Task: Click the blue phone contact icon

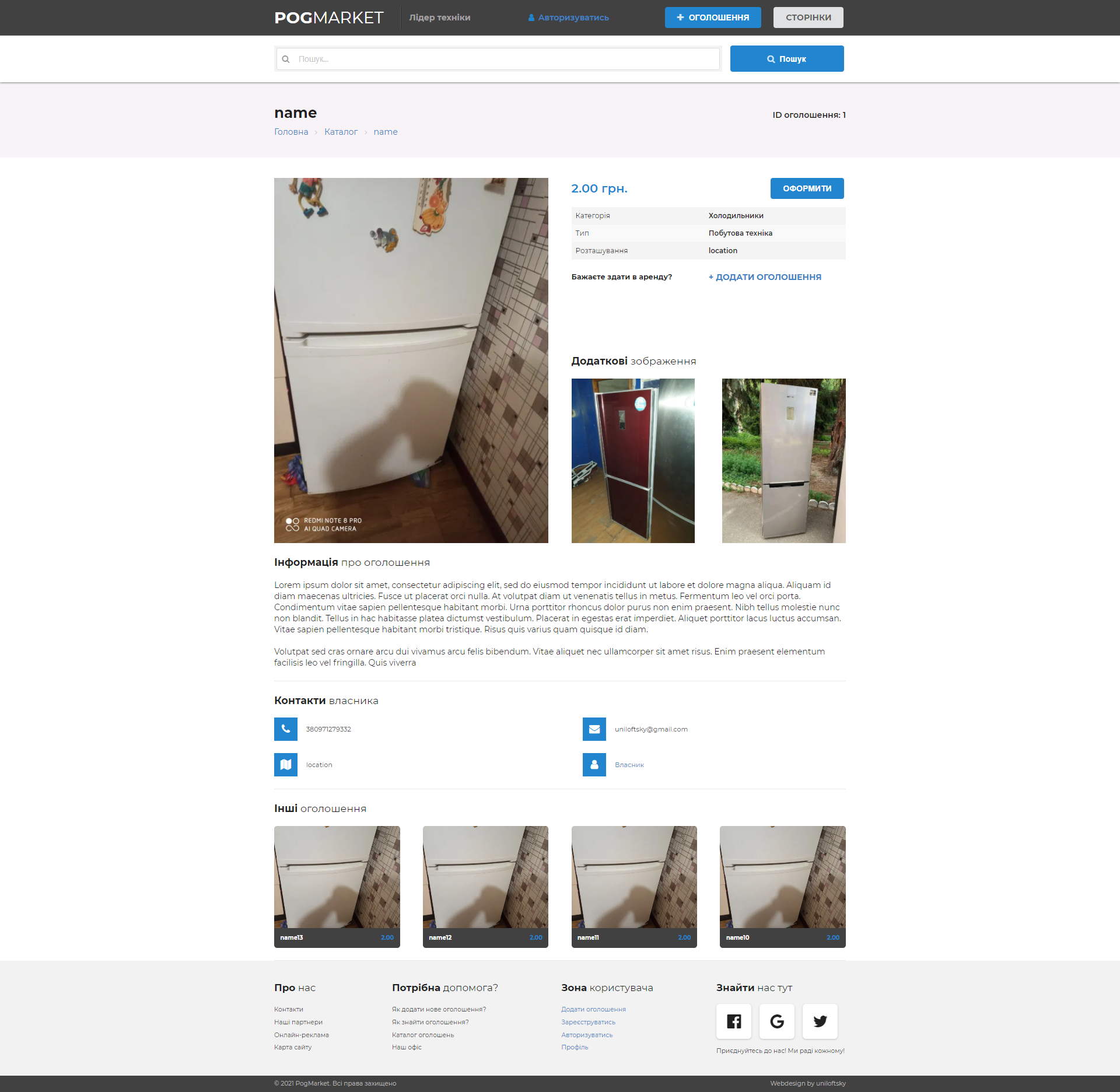Action: (286, 729)
